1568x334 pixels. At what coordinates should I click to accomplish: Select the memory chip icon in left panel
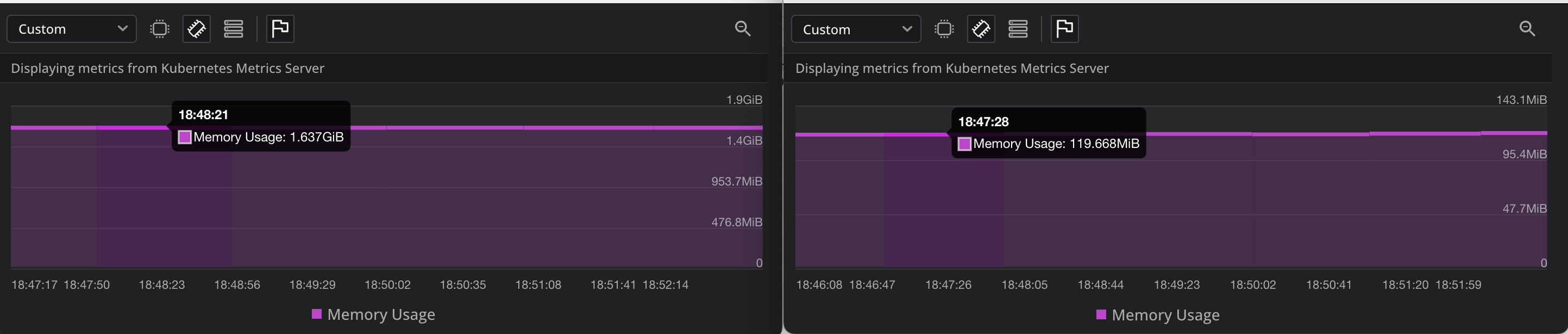click(197, 29)
